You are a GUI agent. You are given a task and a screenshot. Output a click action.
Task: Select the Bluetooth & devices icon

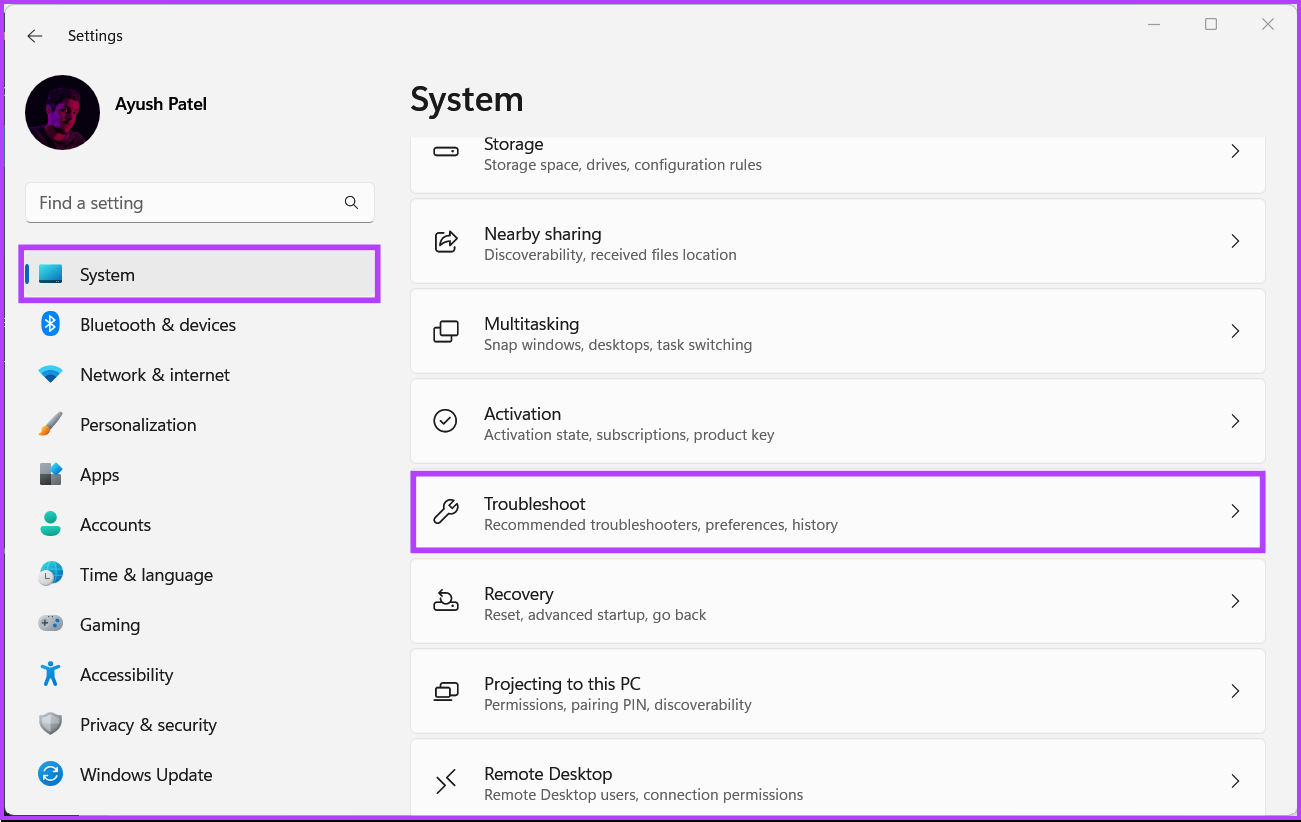50,324
